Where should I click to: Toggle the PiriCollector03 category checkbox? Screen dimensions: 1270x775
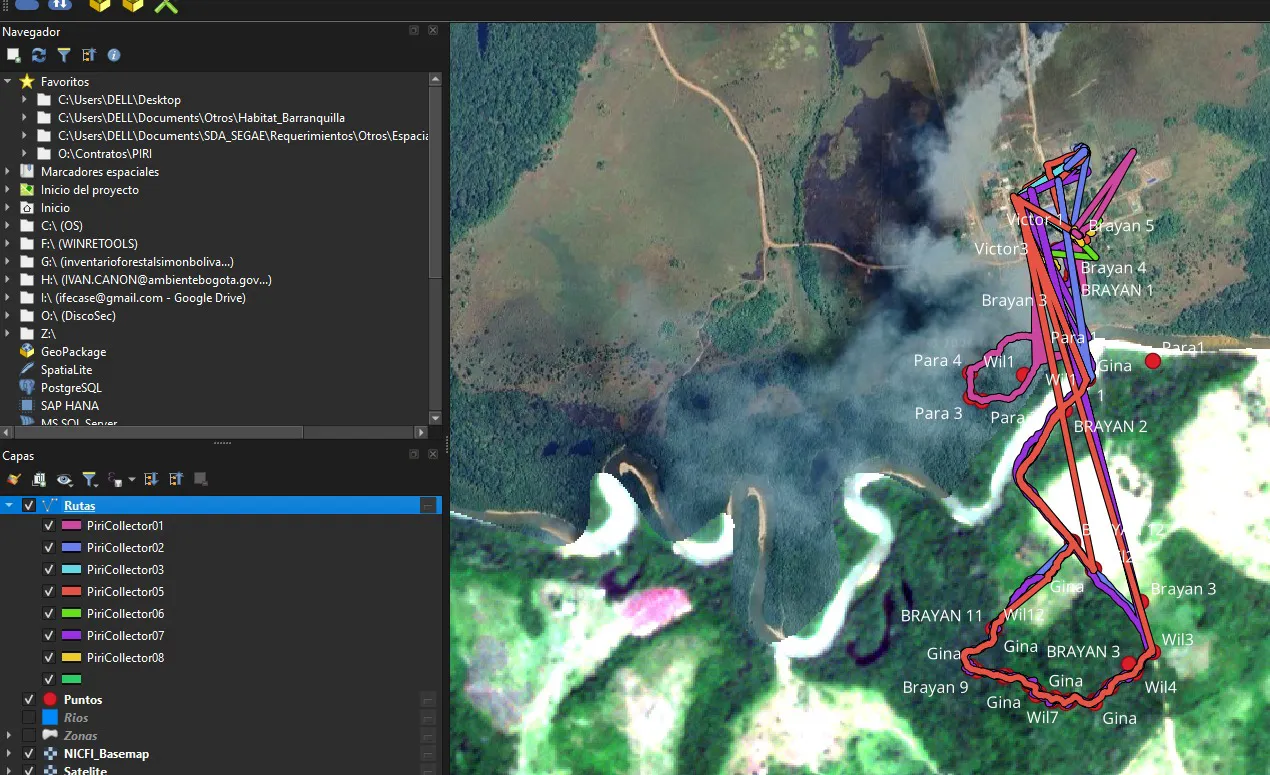click(49, 570)
